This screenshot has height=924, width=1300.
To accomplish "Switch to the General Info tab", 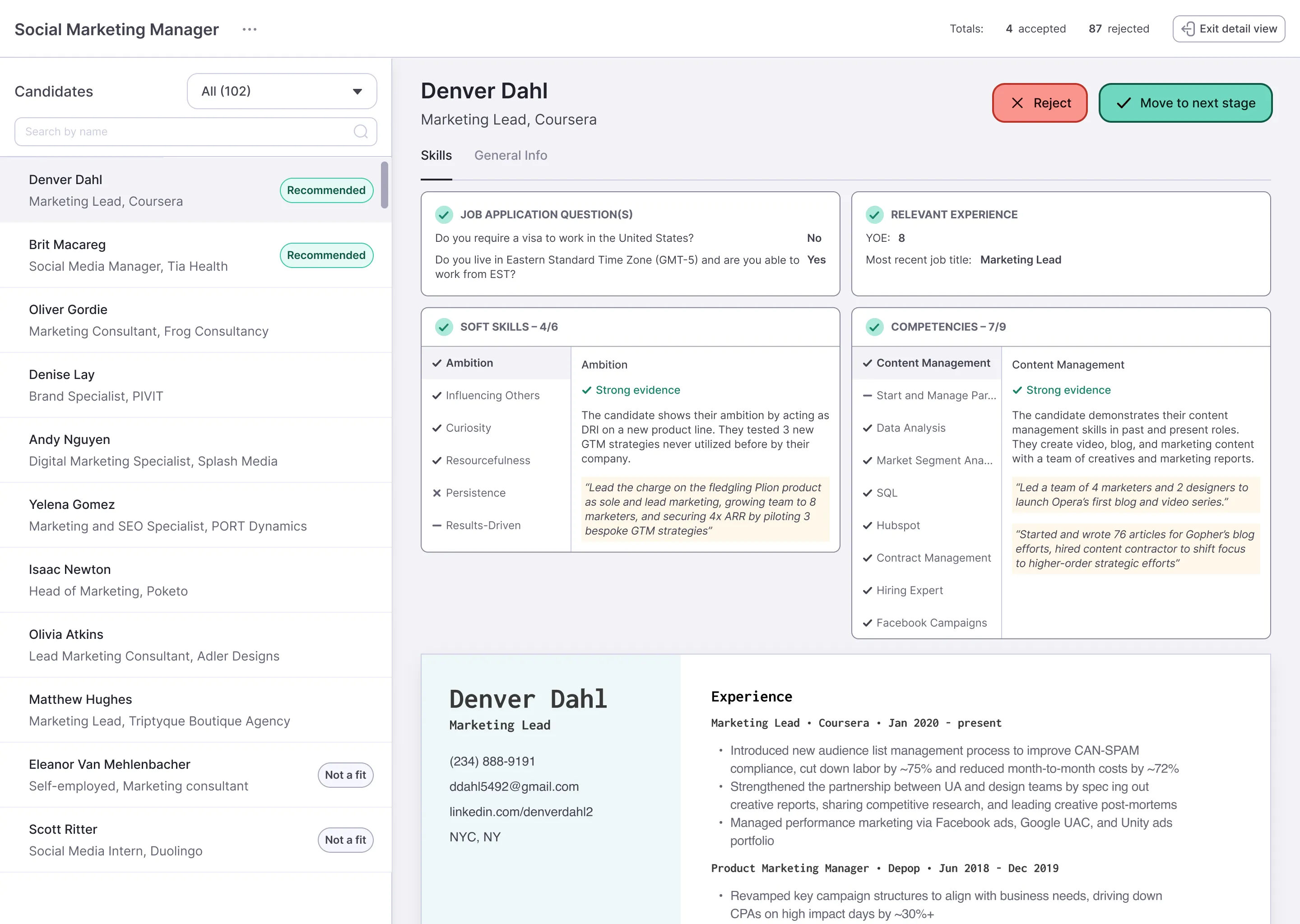I will pos(511,155).
